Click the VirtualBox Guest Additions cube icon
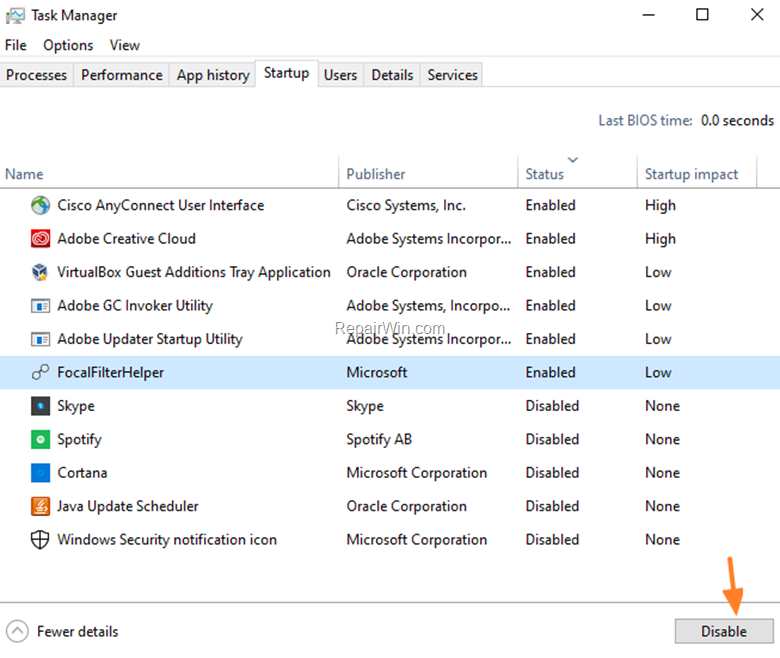Image resolution: width=780 pixels, height=658 pixels. click(x=40, y=272)
